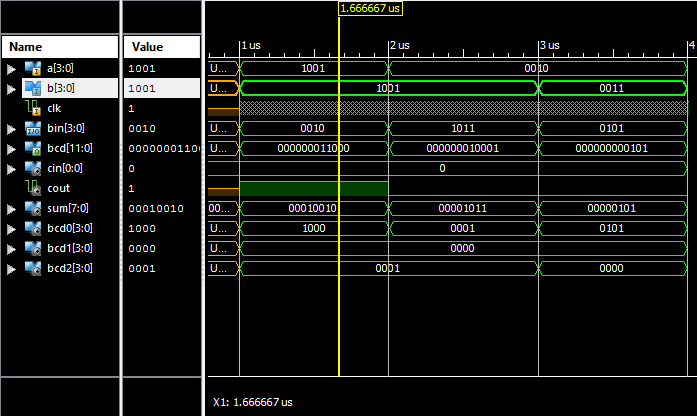
Task: Click value 0010 in the bin[3:0] row
Action: pyautogui.click(x=142, y=128)
